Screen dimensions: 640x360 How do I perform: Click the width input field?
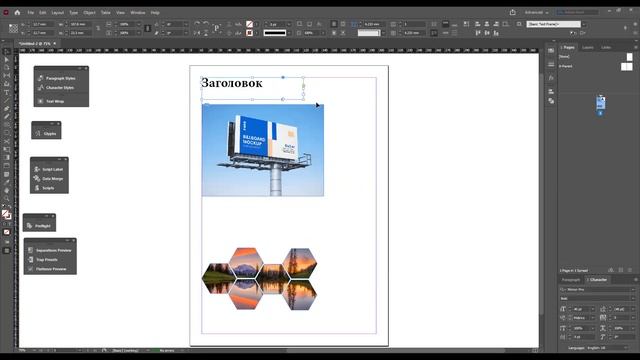click(x=80, y=24)
